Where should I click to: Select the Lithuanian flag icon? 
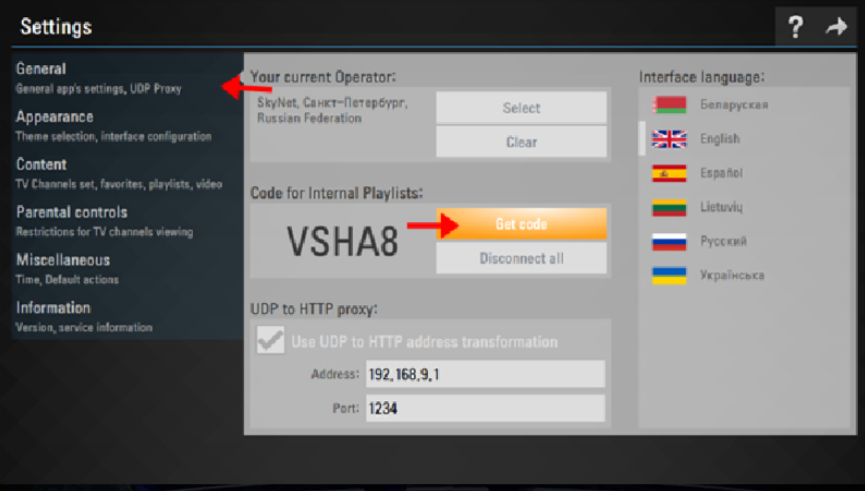click(x=669, y=207)
